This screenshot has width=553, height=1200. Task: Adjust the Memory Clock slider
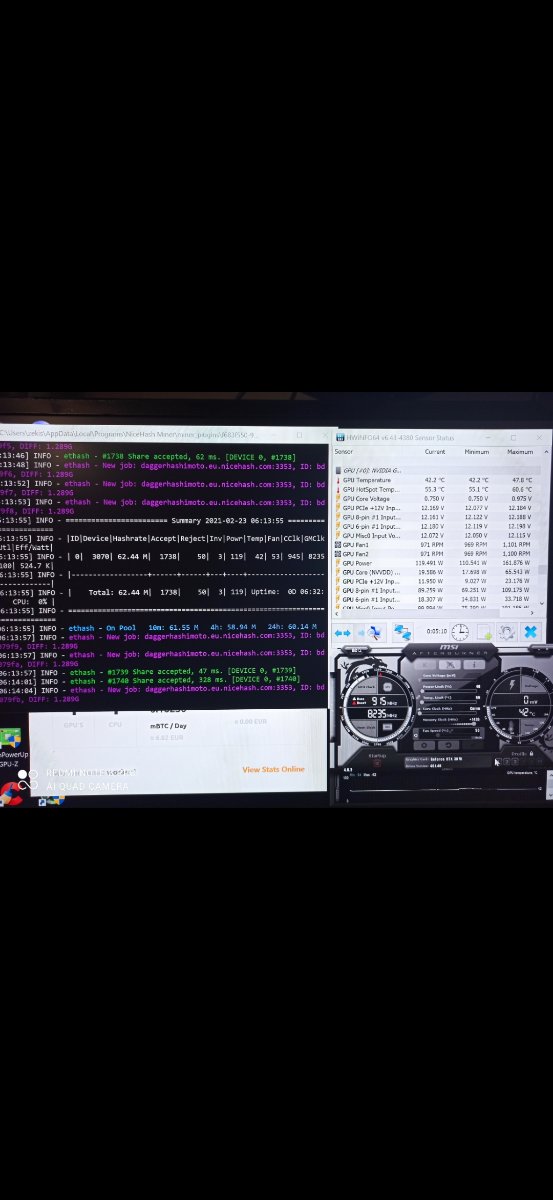[449, 724]
